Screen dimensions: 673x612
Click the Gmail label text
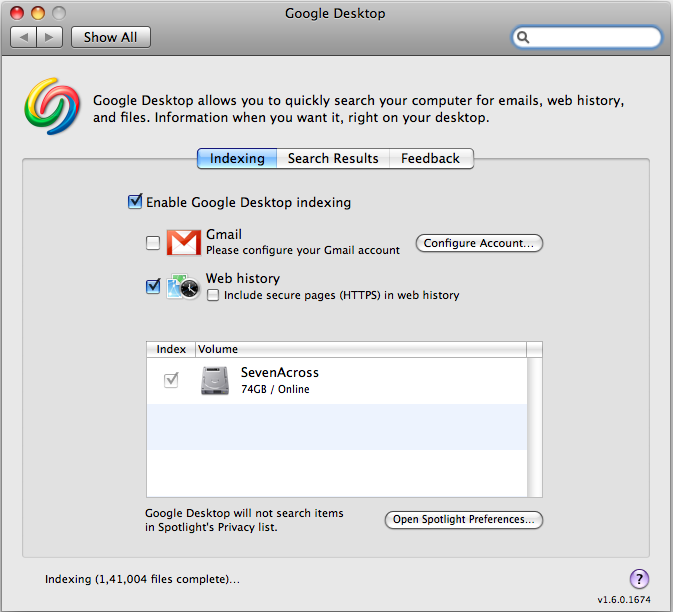224,234
